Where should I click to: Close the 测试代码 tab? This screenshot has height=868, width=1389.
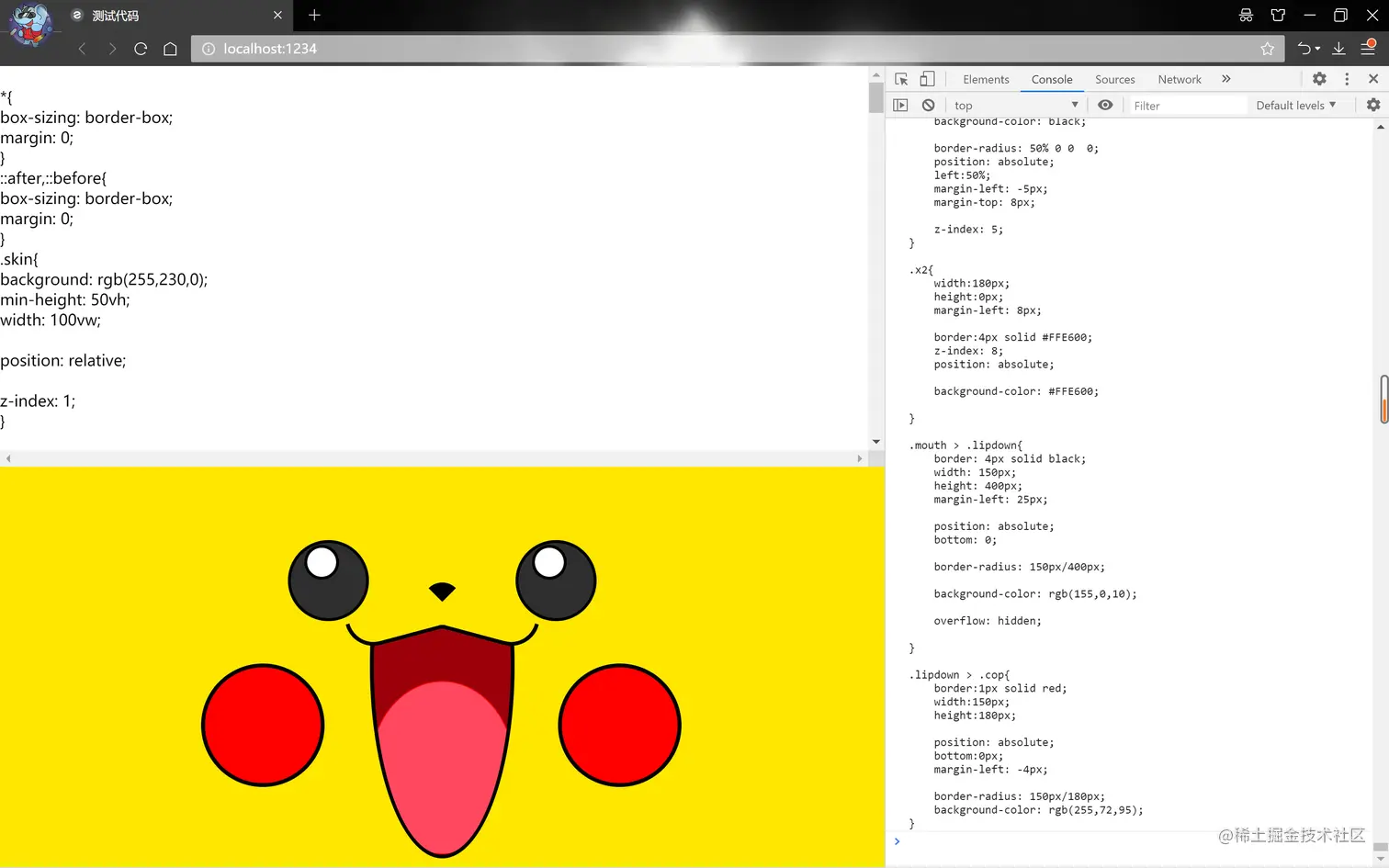point(277,16)
